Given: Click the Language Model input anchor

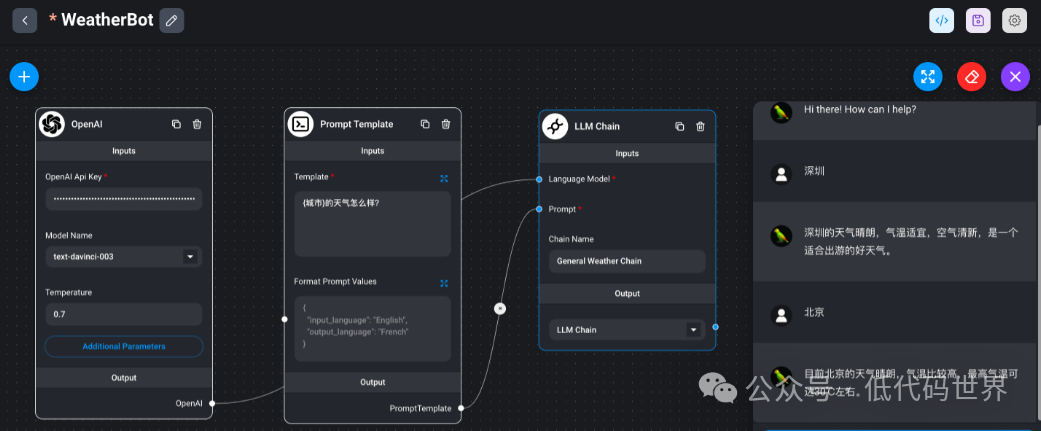Looking at the screenshot, I should click(x=539, y=179).
